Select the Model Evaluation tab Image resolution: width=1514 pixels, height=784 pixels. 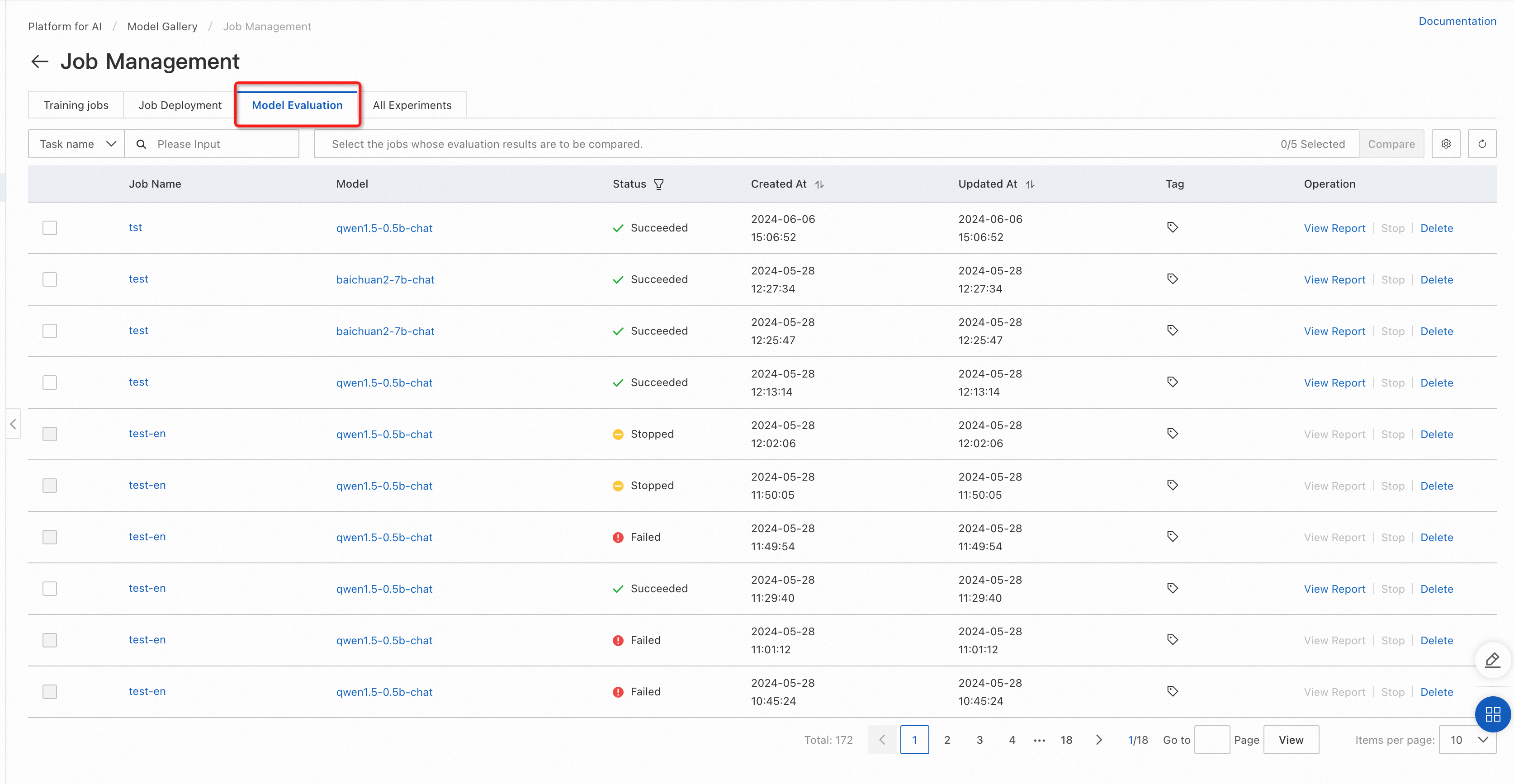pos(298,105)
